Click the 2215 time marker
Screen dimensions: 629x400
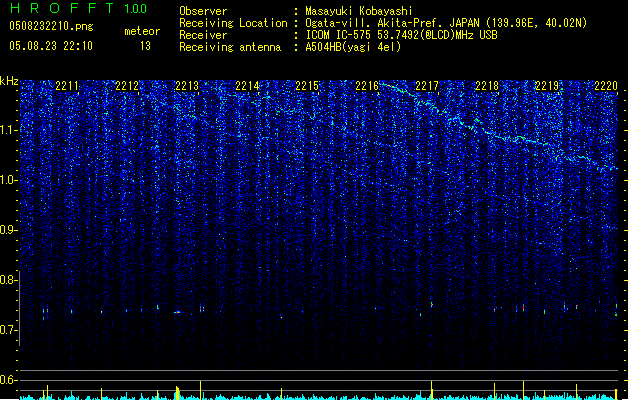click(x=307, y=86)
